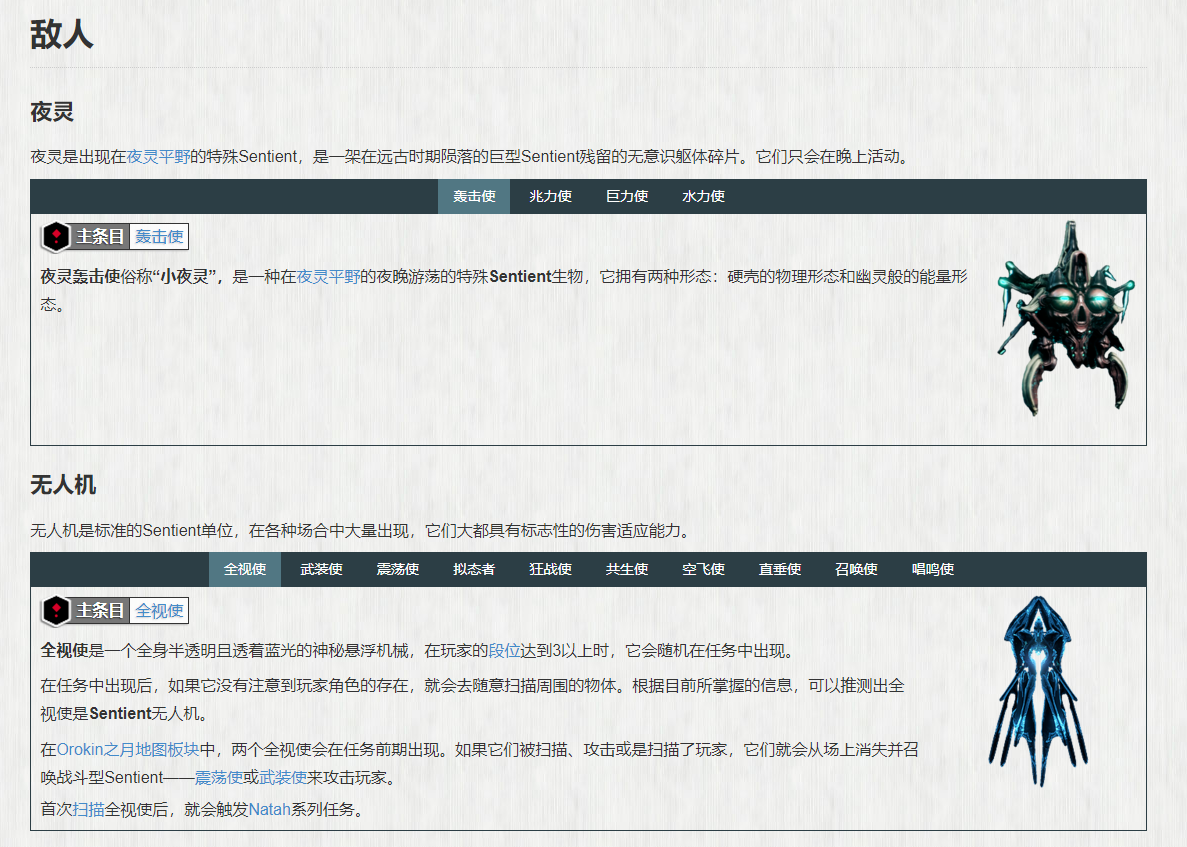1187x847 pixels.
Task: Select the 轰击使 tab
Action: tap(474, 197)
